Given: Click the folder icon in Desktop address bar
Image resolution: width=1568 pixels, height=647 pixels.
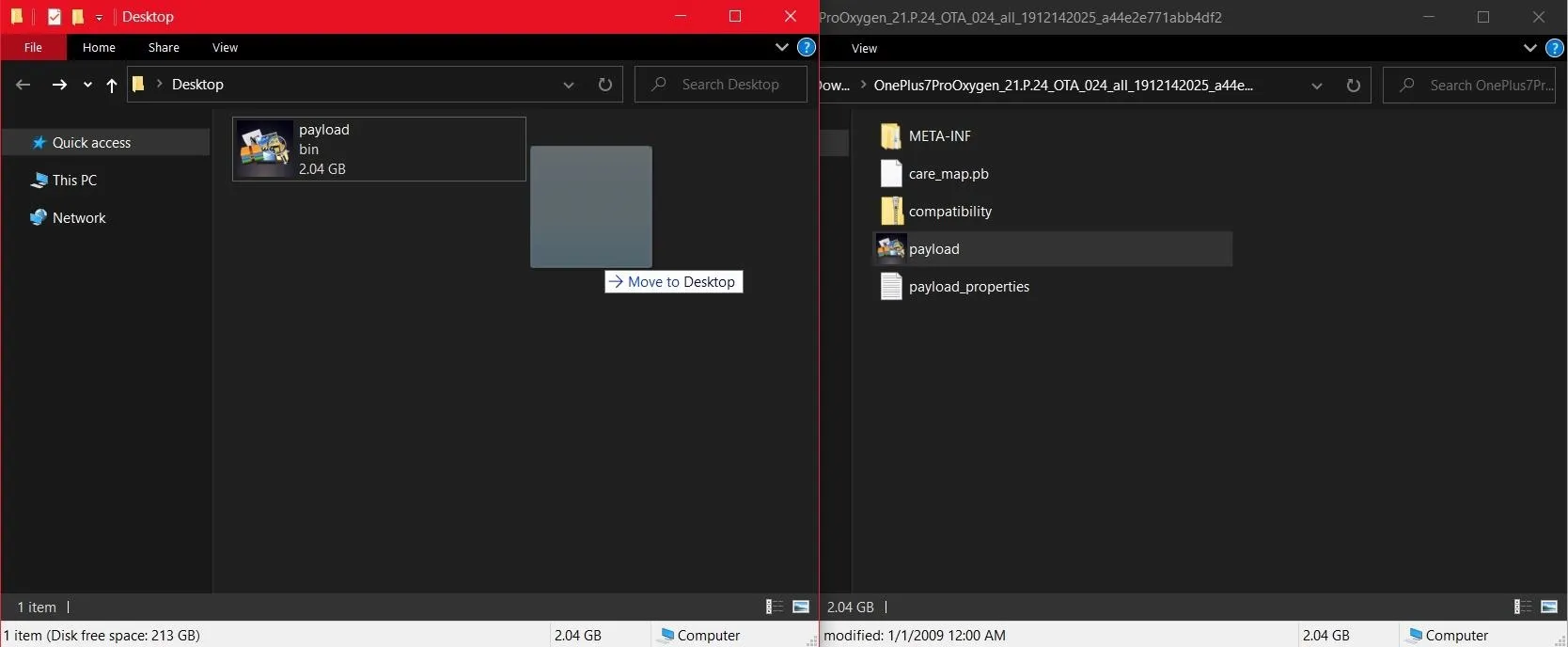Looking at the screenshot, I should [138, 85].
